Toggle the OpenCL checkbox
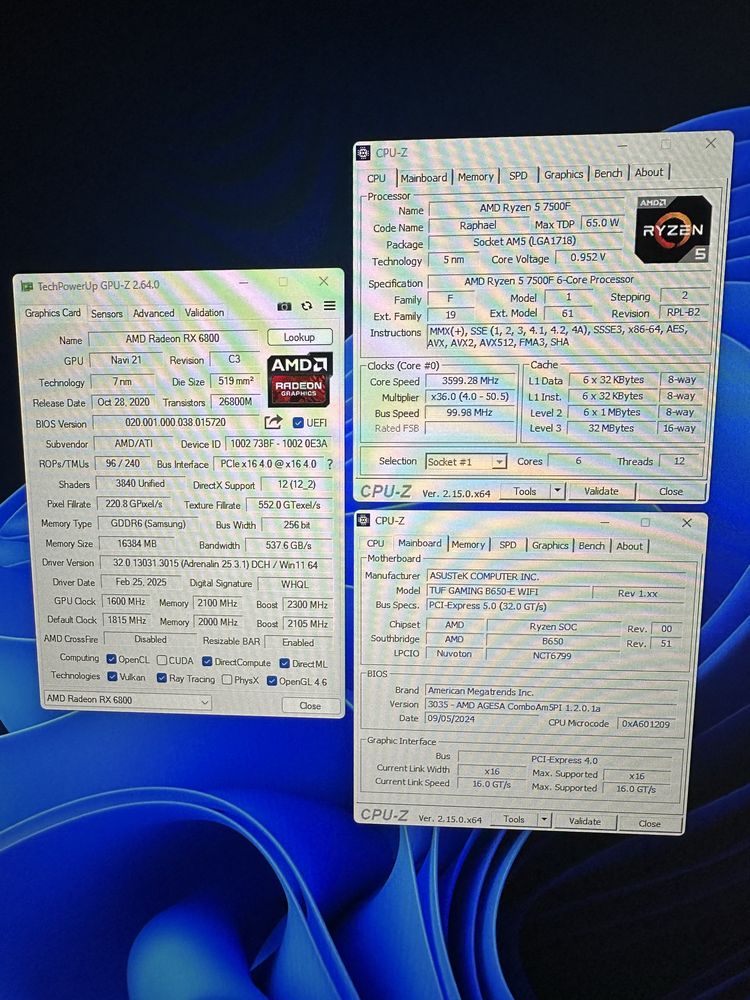The image size is (750, 1000). [x=112, y=659]
